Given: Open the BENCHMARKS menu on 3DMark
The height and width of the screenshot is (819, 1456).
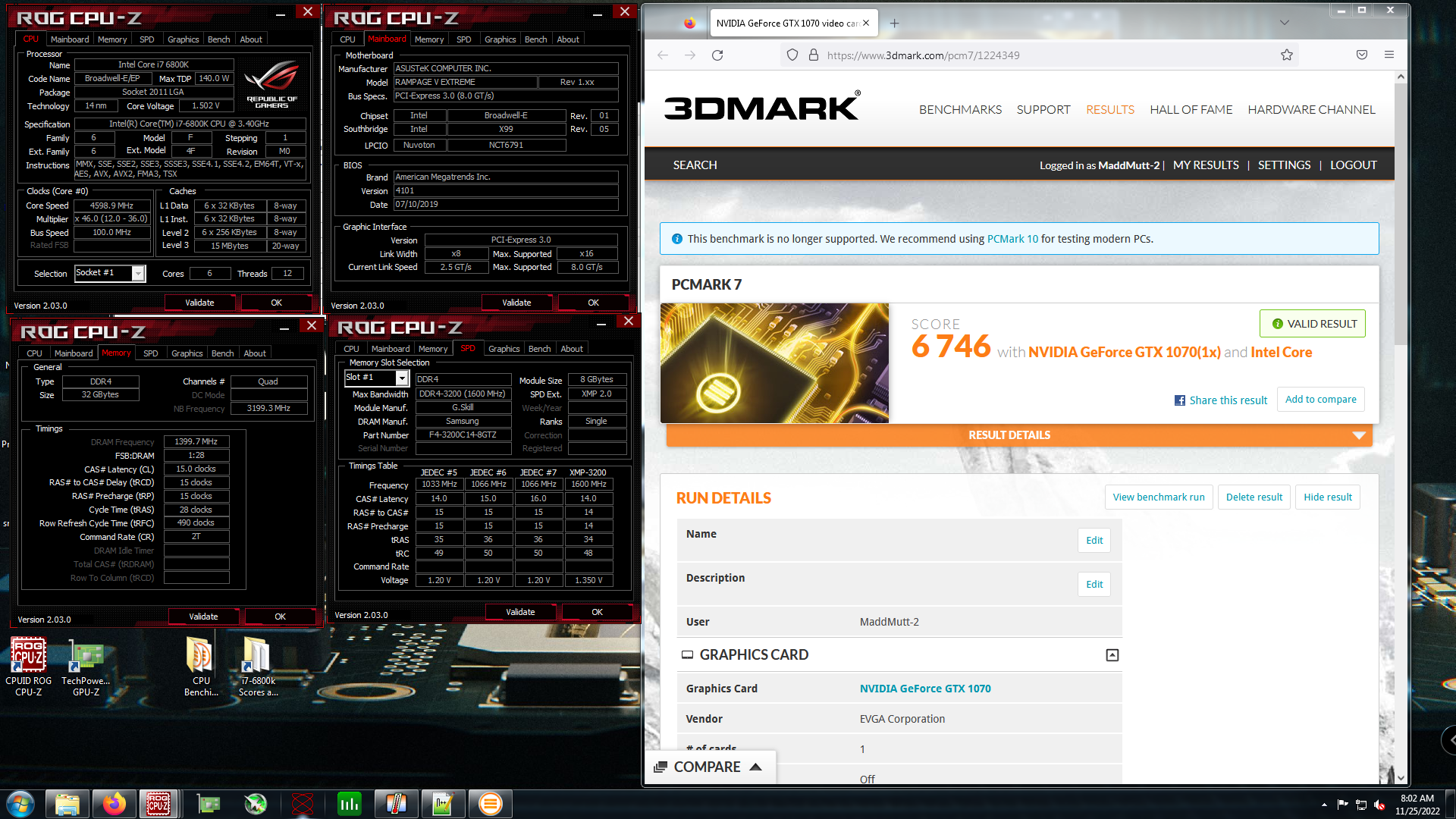Looking at the screenshot, I should click(x=960, y=110).
